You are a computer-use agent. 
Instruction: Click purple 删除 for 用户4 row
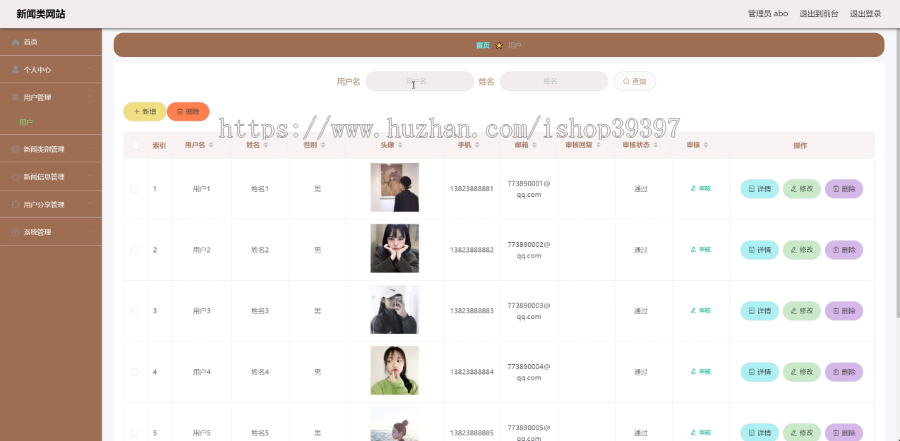(844, 372)
